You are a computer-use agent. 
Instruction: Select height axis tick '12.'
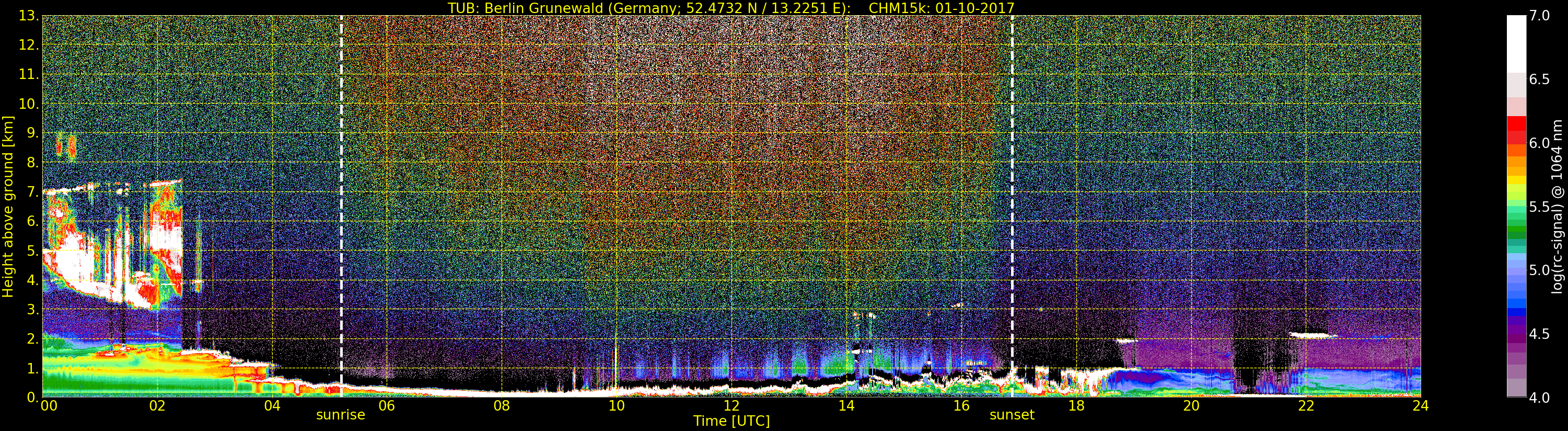click(29, 45)
